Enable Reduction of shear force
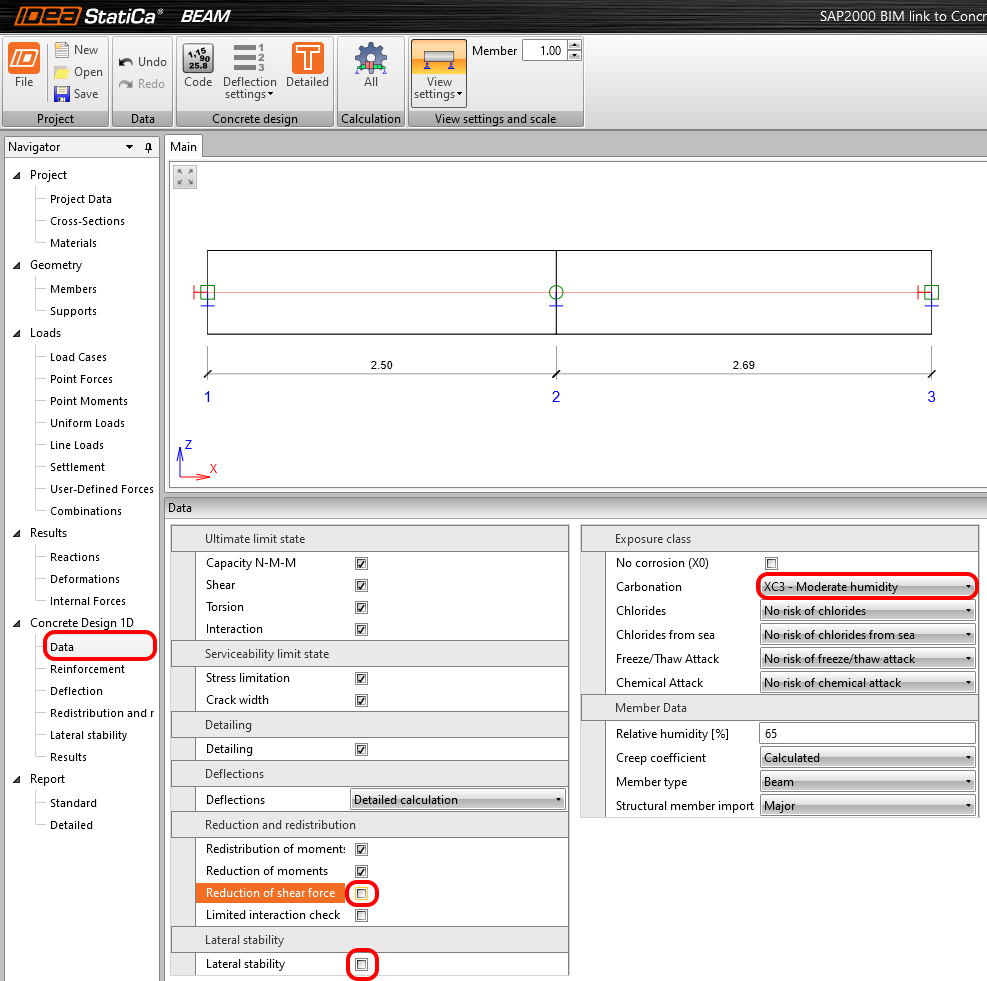987x981 pixels. coord(361,893)
